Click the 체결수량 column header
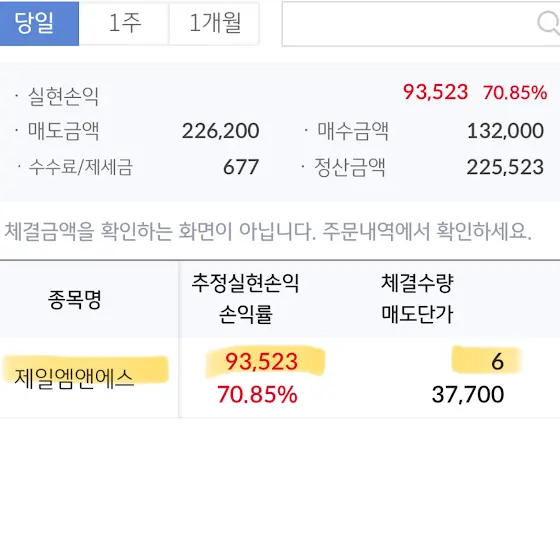 [x=417, y=283]
